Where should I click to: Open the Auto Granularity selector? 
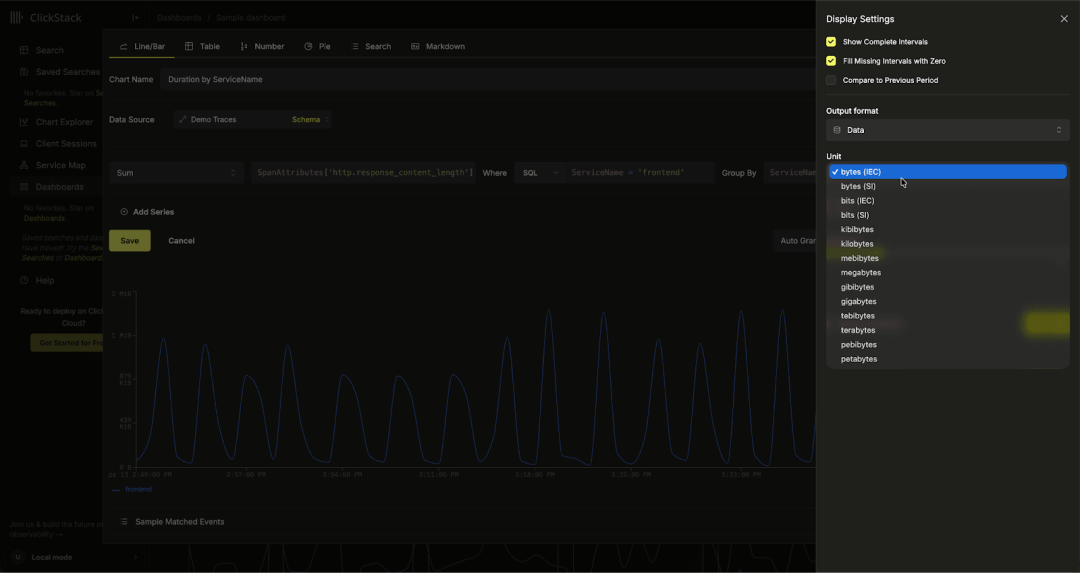[795, 241]
